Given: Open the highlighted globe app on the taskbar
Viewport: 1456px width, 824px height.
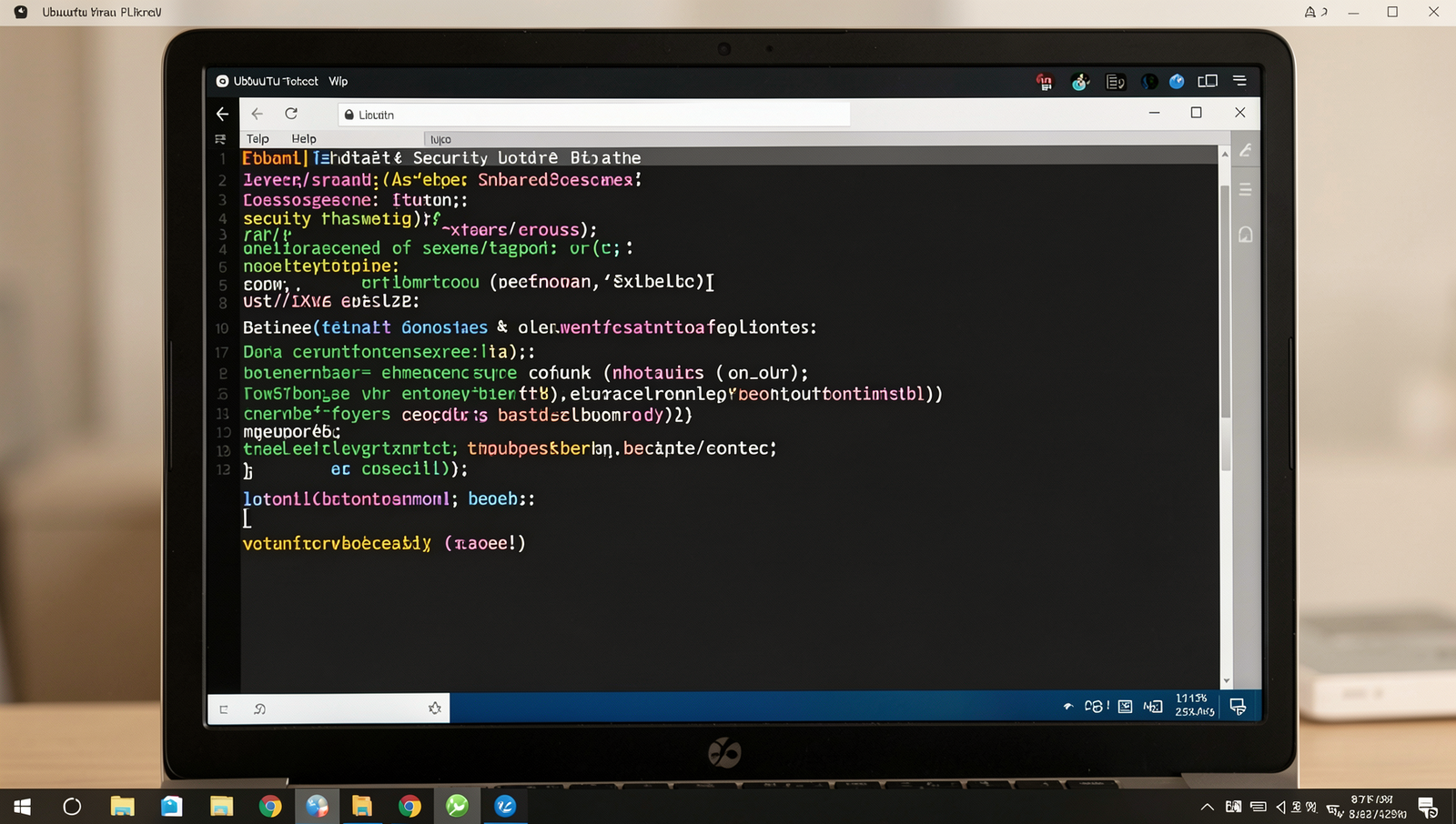Looking at the screenshot, I should (317, 807).
